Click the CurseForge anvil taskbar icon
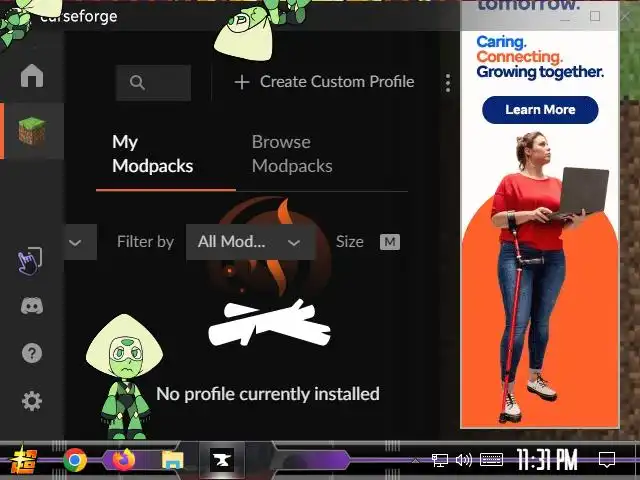This screenshot has height=480, width=640. point(222,460)
